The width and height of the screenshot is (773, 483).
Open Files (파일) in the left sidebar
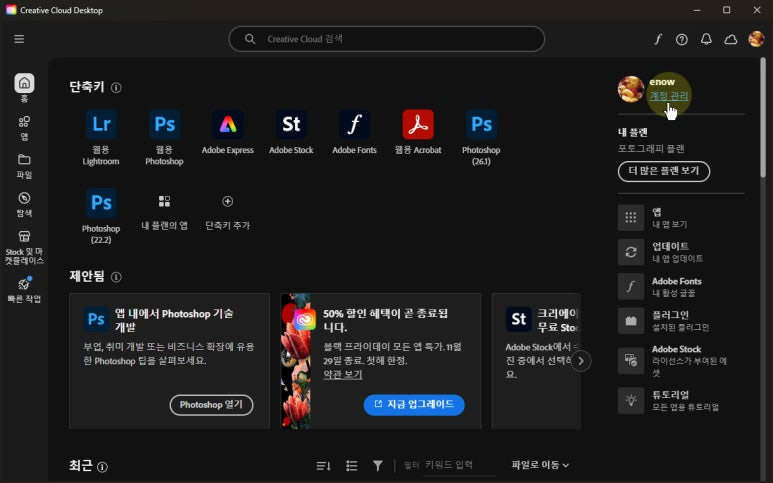(x=24, y=166)
